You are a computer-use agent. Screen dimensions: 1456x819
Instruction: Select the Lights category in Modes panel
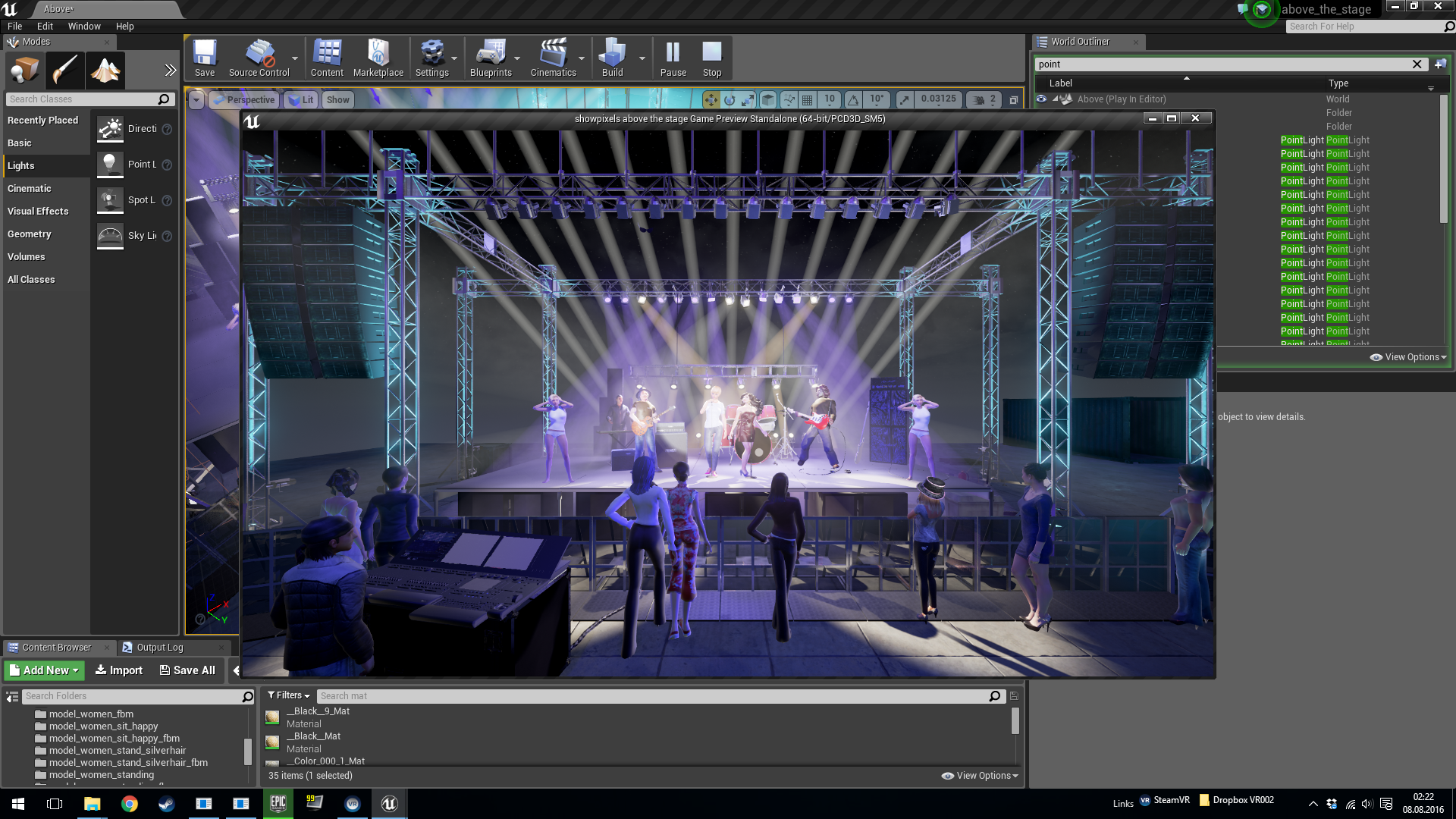[21, 166]
